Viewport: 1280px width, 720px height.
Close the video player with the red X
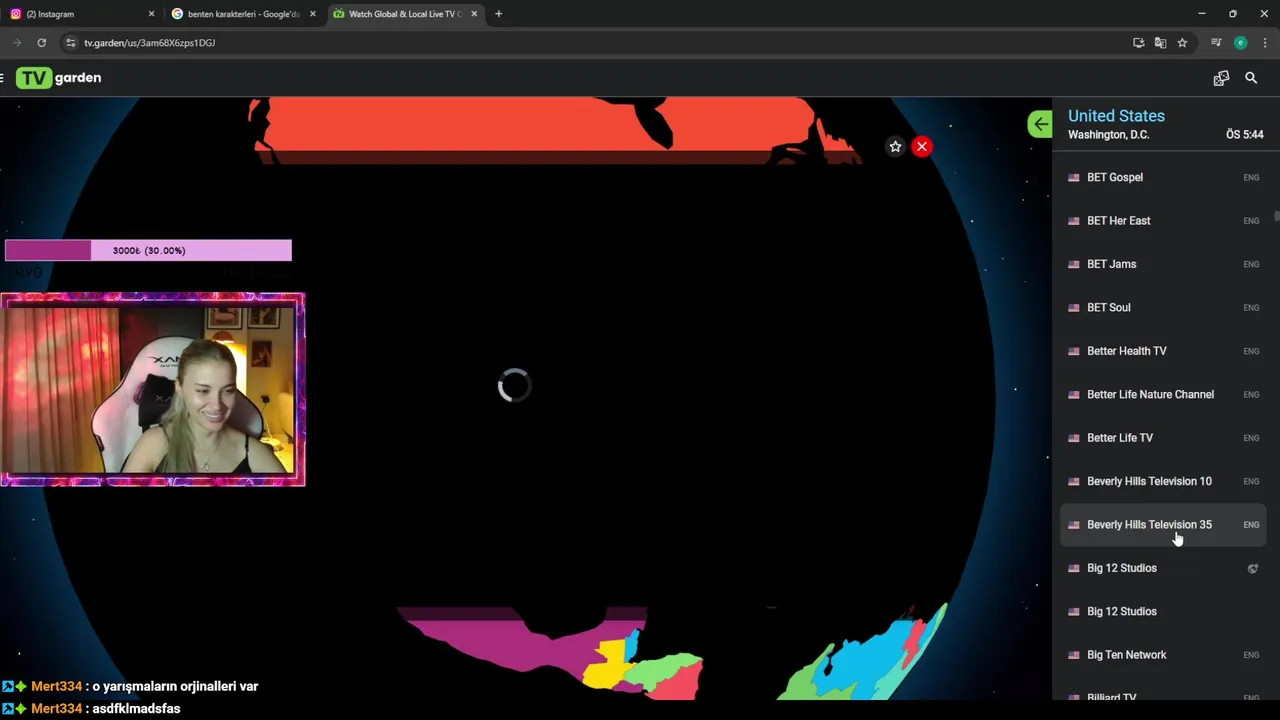pos(922,147)
